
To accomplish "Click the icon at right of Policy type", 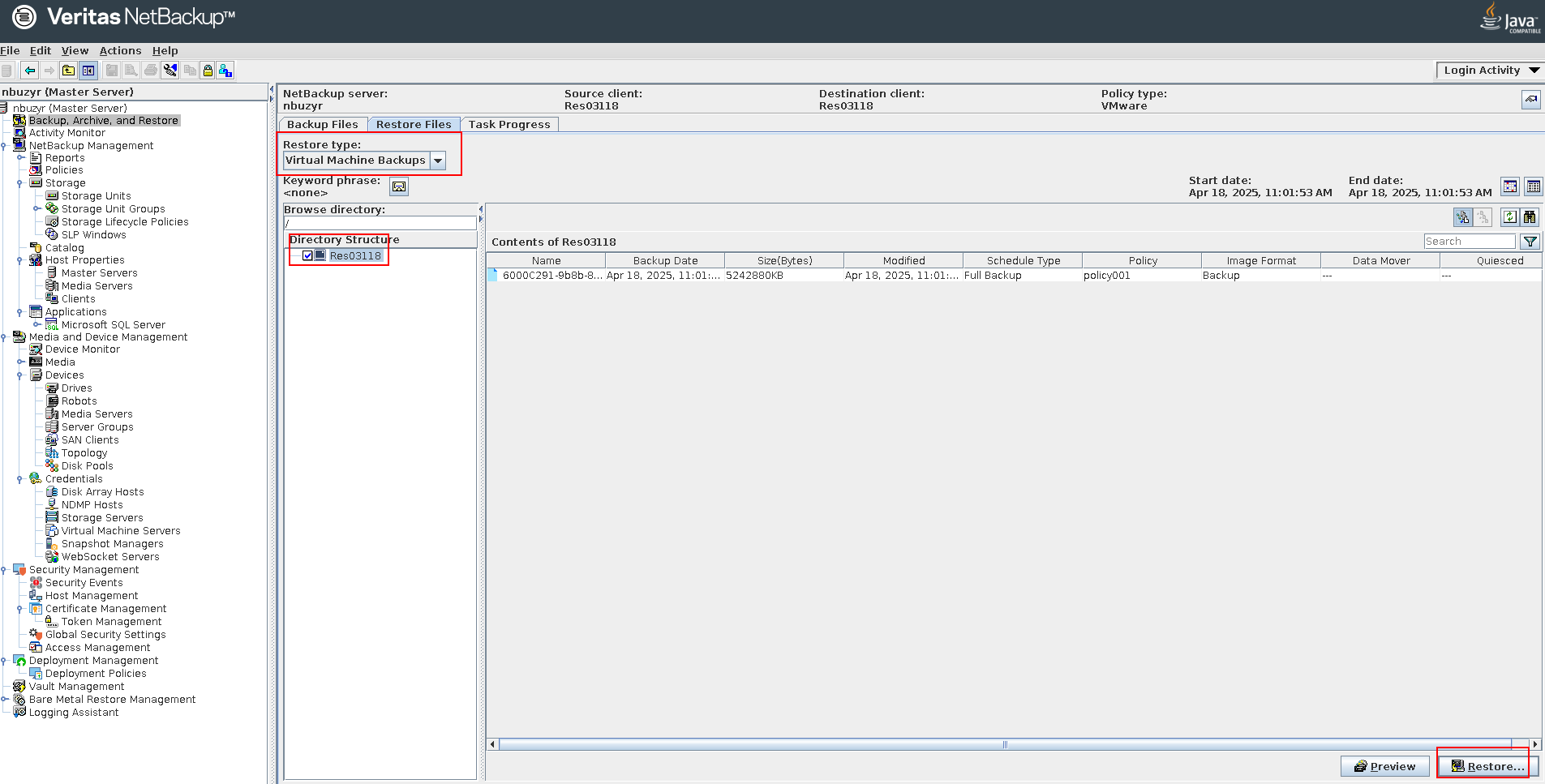I will coord(1530,100).
